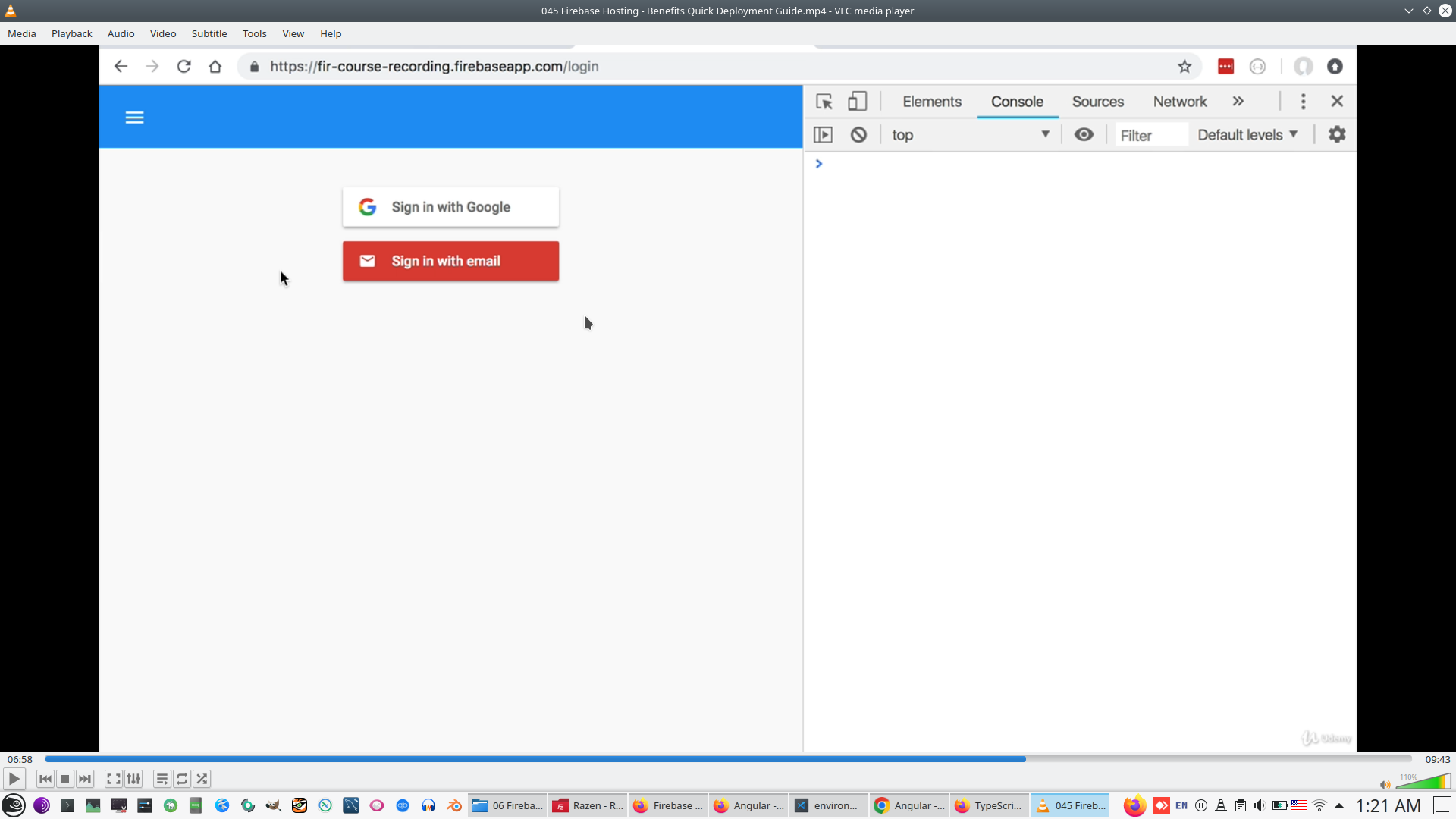This screenshot has height=819, width=1456.
Task: Switch to Firebase Firefox taskbar window
Action: tap(669, 805)
